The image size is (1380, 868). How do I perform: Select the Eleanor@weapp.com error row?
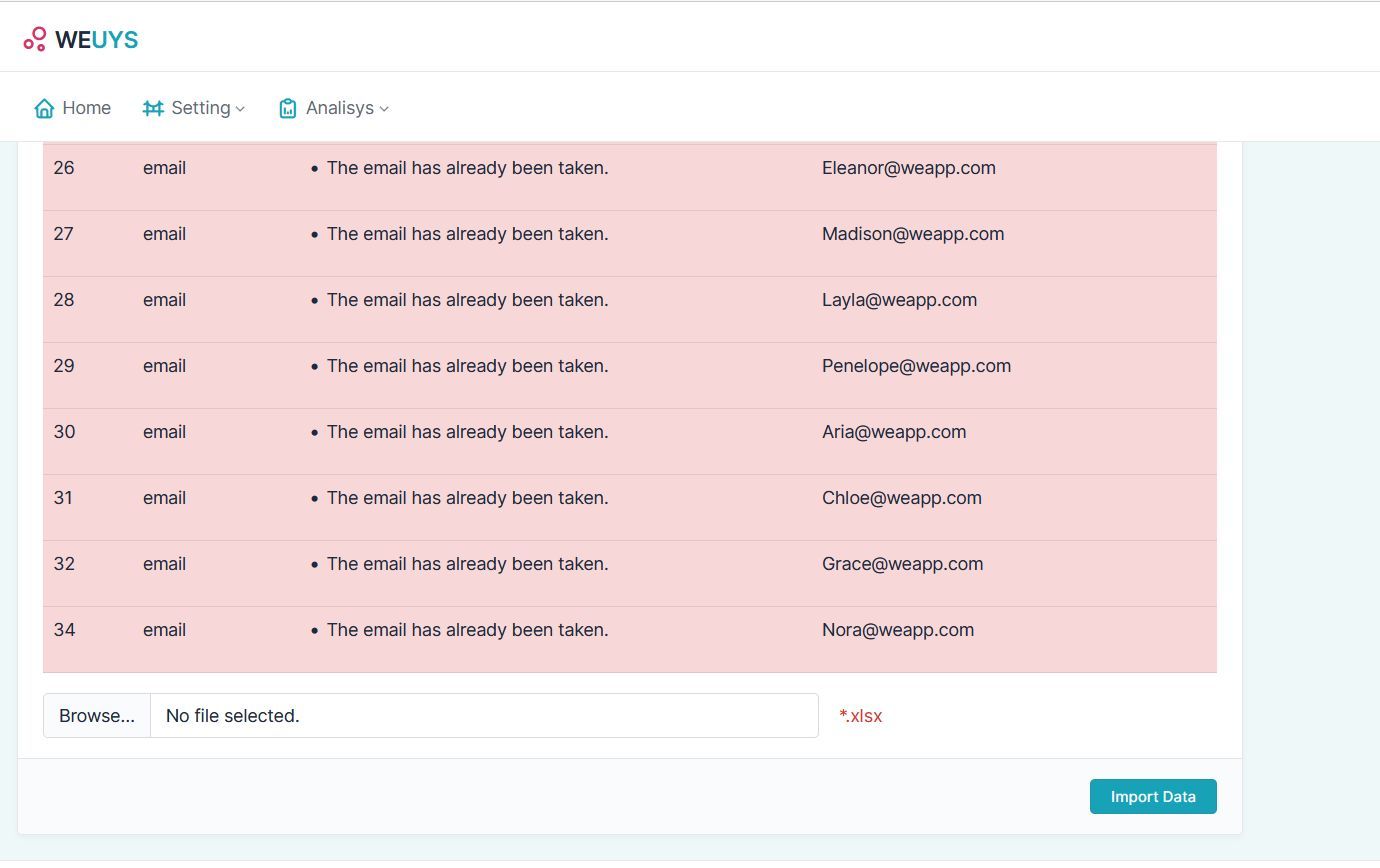pos(630,168)
